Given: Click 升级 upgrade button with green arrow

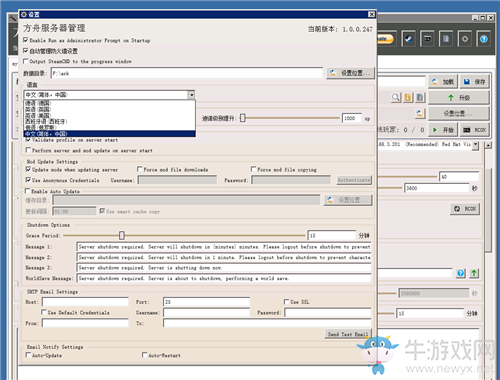Looking at the screenshot, I should (x=459, y=98).
